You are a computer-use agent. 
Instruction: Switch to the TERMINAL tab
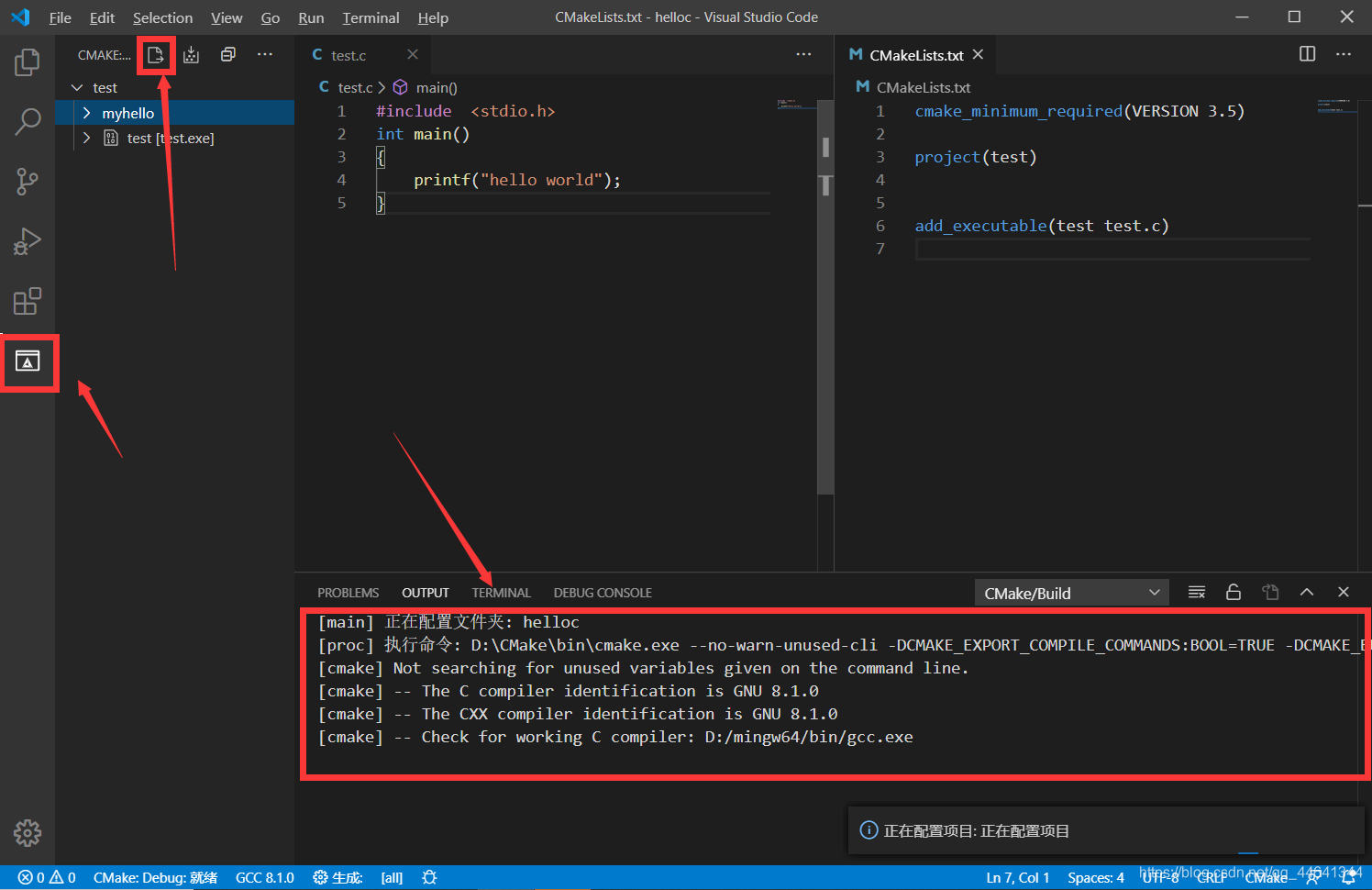(501, 592)
